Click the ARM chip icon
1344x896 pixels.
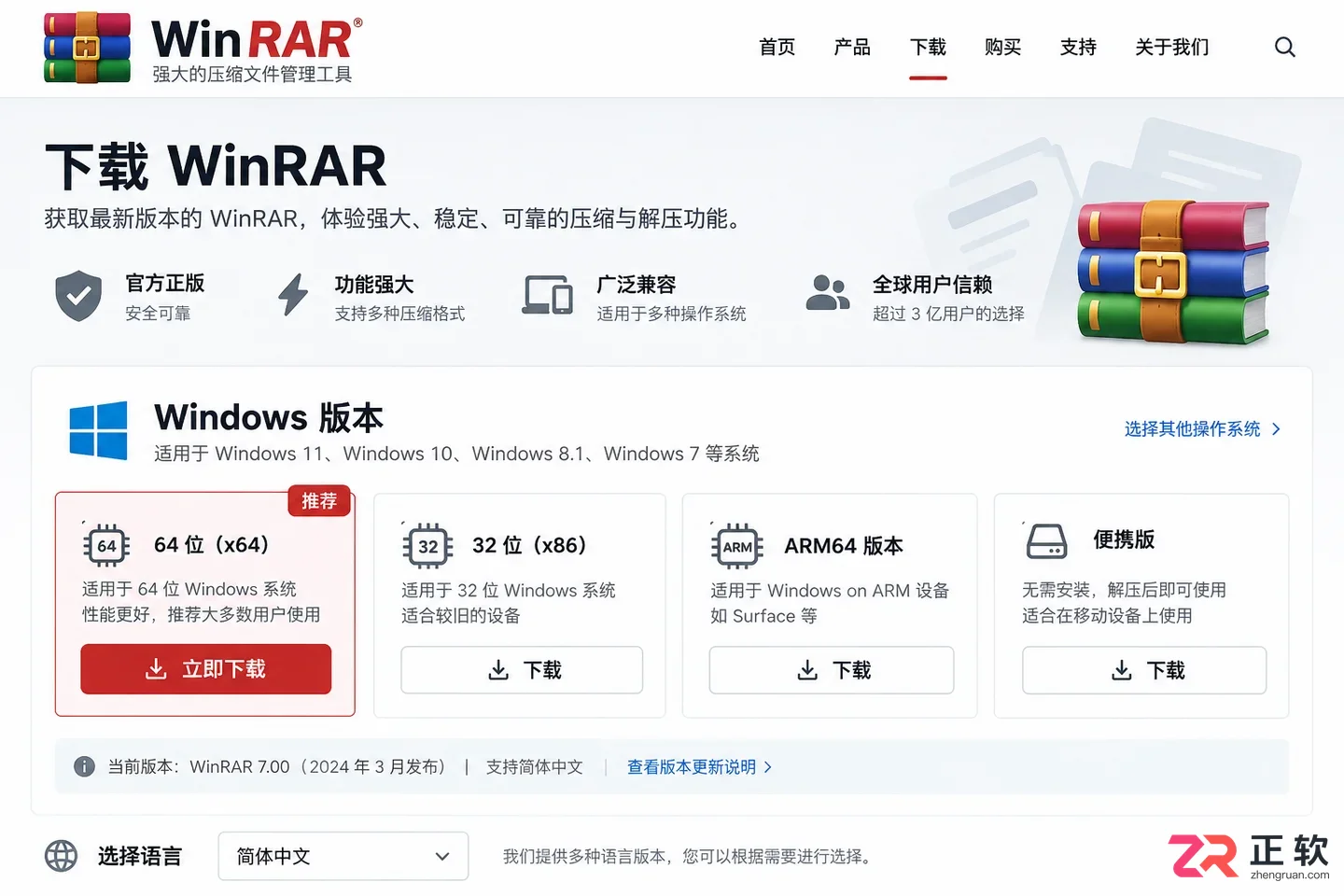pos(737,547)
